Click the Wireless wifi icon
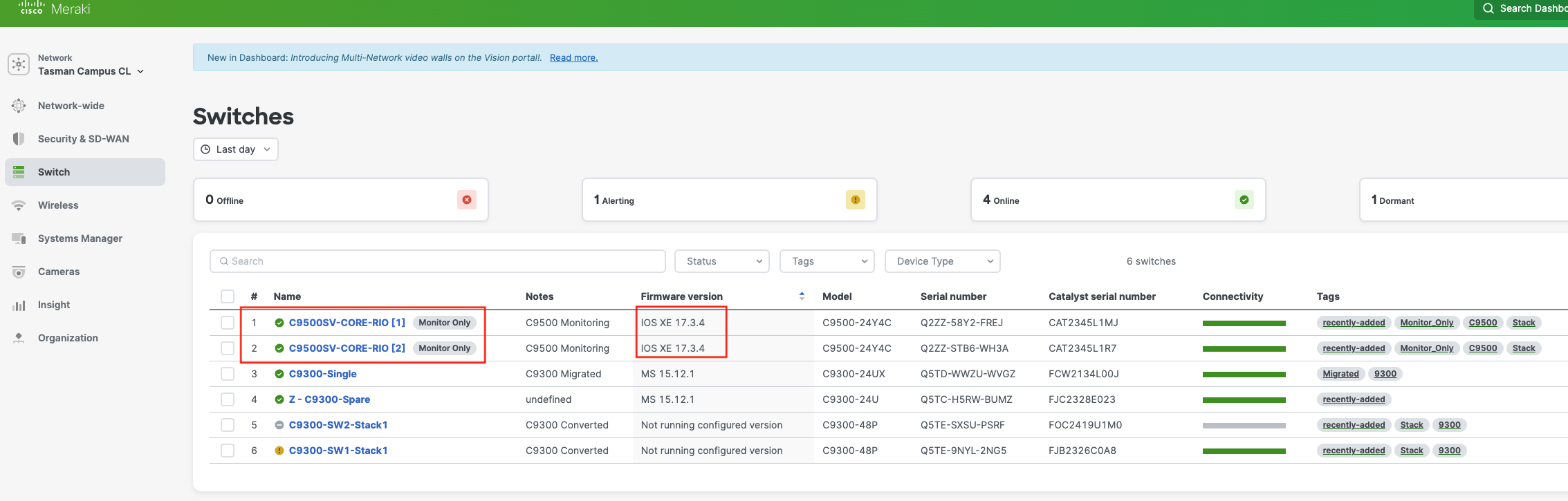Image resolution: width=1568 pixels, height=501 pixels. [19, 205]
